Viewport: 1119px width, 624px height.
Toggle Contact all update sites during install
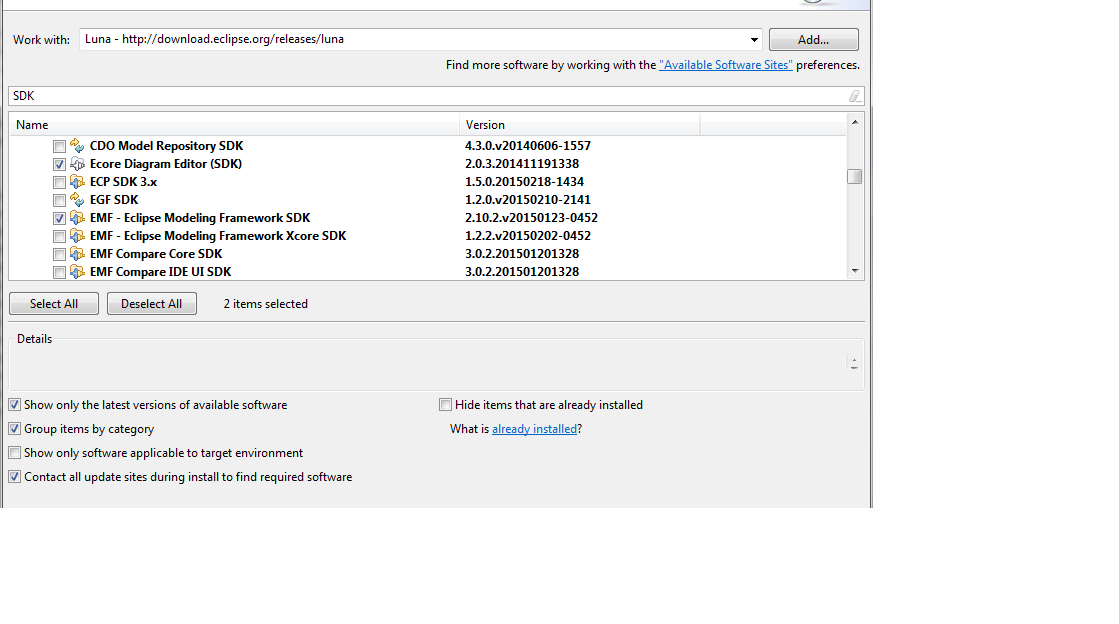[14, 477]
